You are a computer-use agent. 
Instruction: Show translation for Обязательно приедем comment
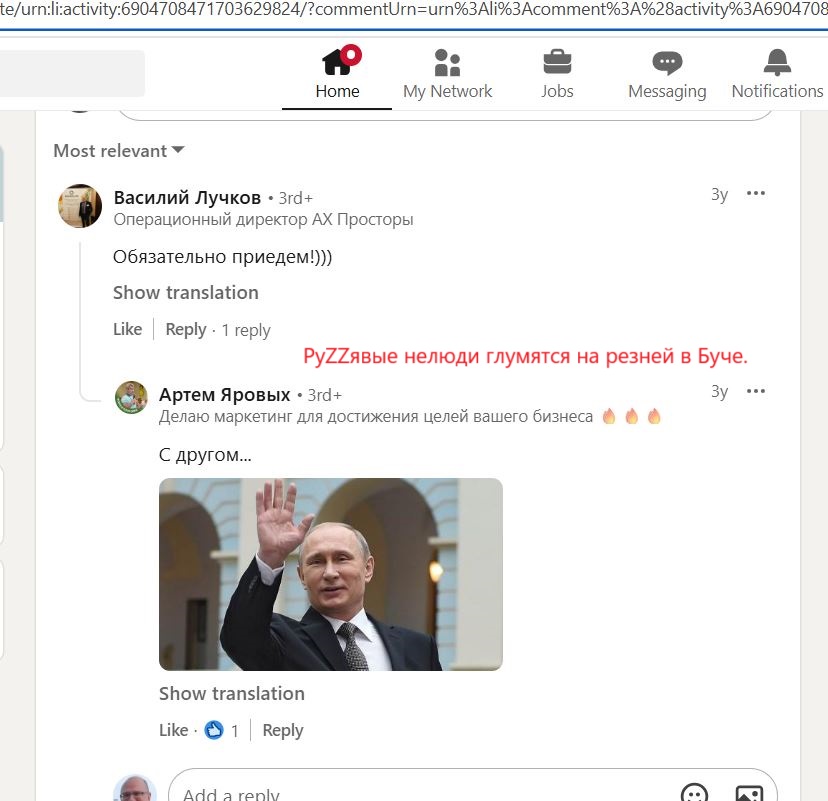[x=186, y=293]
